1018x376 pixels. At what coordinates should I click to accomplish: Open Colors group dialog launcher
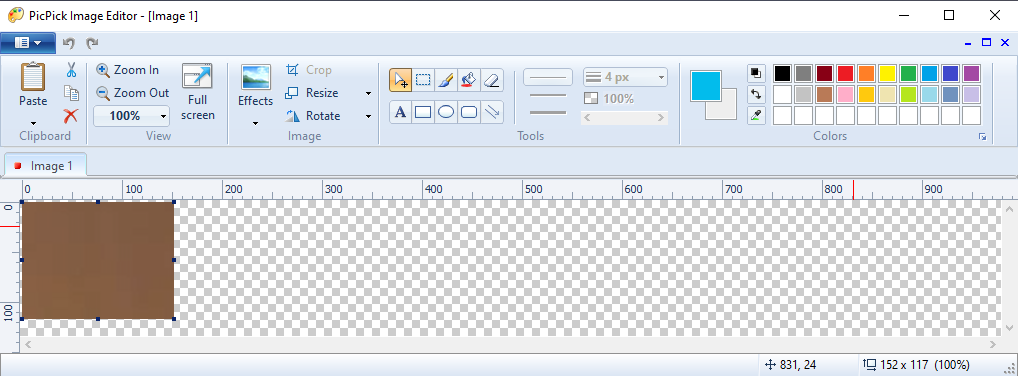pyautogui.click(x=982, y=136)
